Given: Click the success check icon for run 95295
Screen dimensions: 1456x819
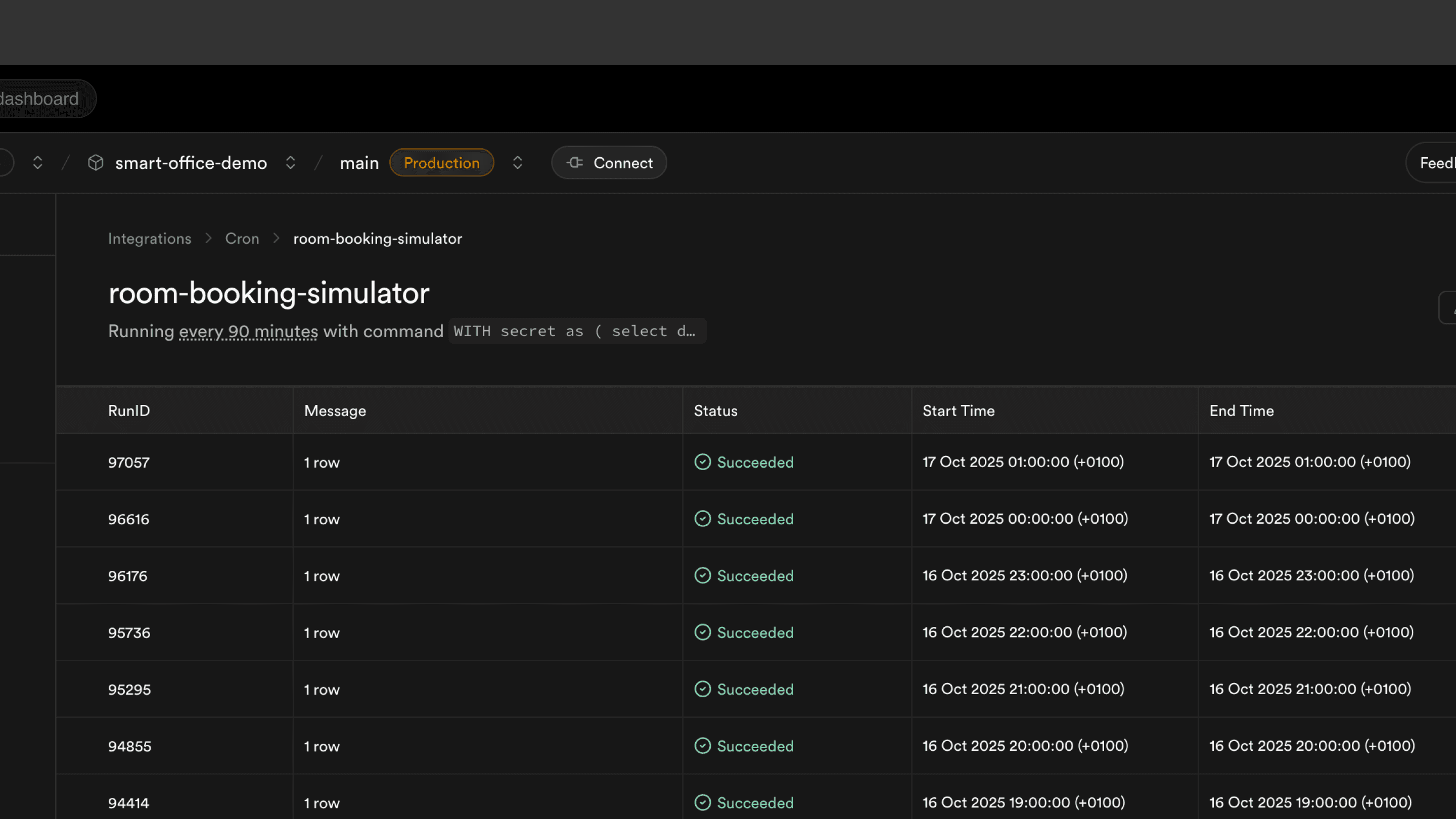Looking at the screenshot, I should (703, 690).
